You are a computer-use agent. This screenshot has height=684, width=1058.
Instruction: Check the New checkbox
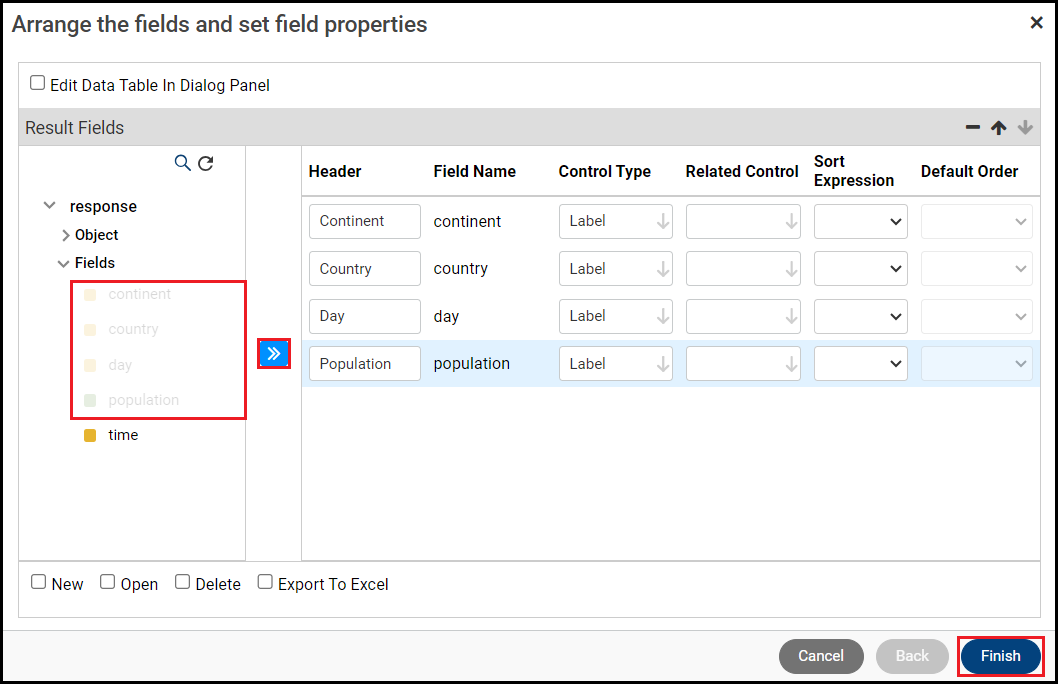39,582
